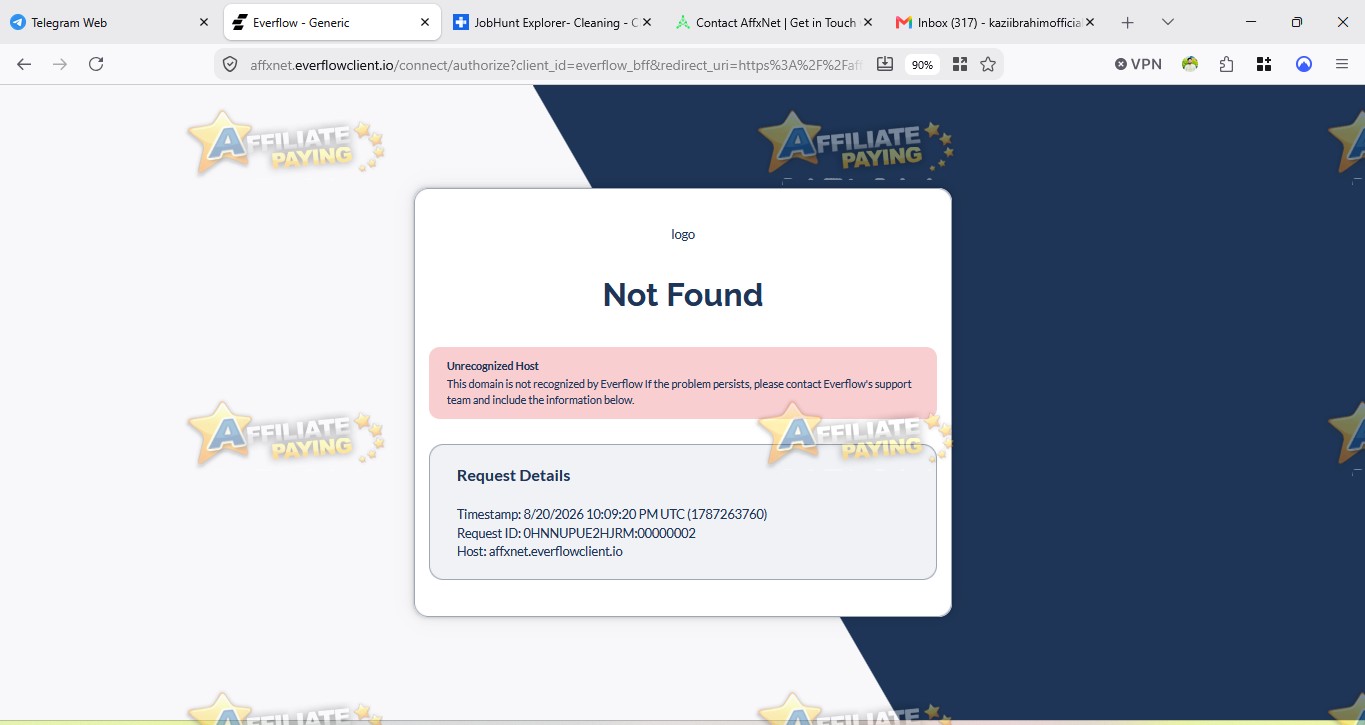Image resolution: width=1365 pixels, height=725 pixels.
Task: Click the squares-with-plus toolbar icon
Action: pyautogui.click(x=1264, y=64)
